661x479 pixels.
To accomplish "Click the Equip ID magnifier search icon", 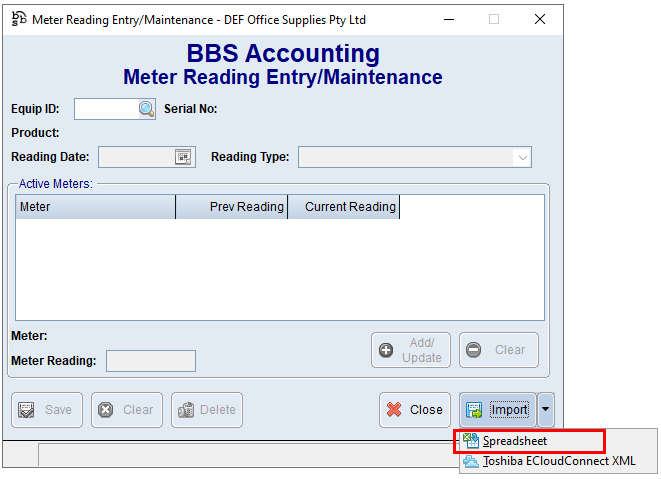I will coord(146,109).
